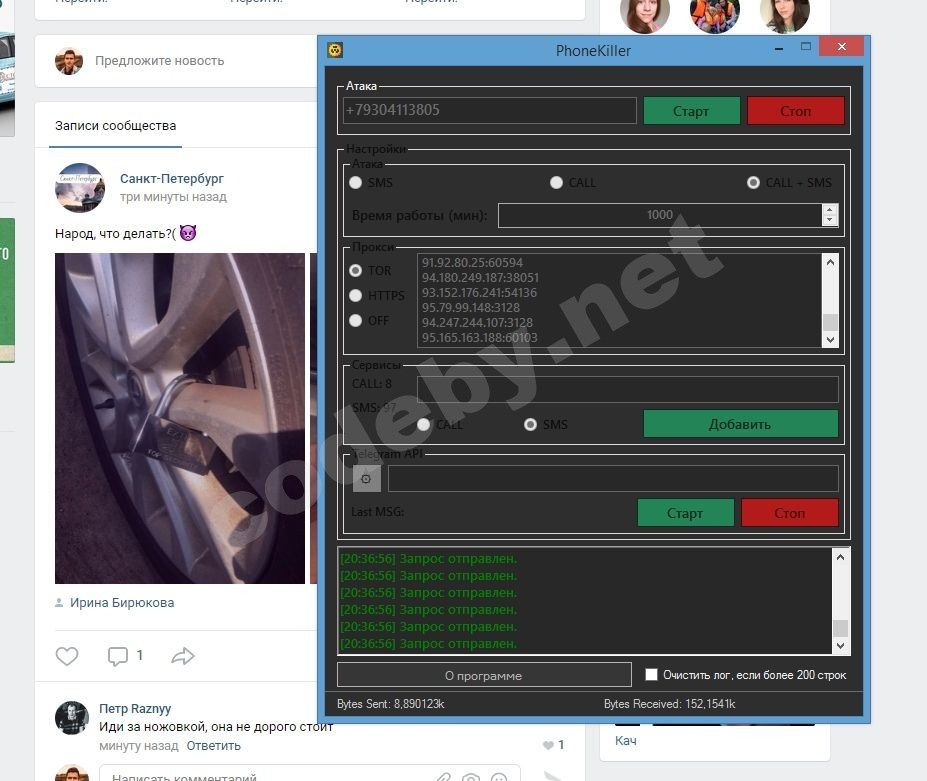The width and height of the screenshot is (927, 781).
Task: Click working time field showing 1000
Action: pos(660,215)
